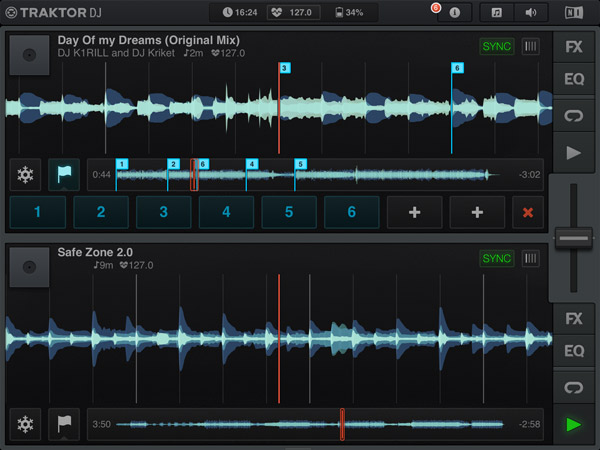The height and width of the screenshot is (450, 600).
Task: Toggle SYNC on Safe Zone 2.0 deck
Action: 497,259
